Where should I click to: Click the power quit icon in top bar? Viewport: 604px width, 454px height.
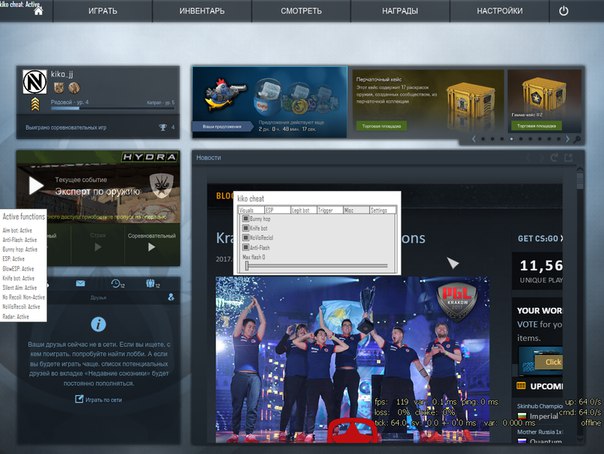(x=564, y=11)
